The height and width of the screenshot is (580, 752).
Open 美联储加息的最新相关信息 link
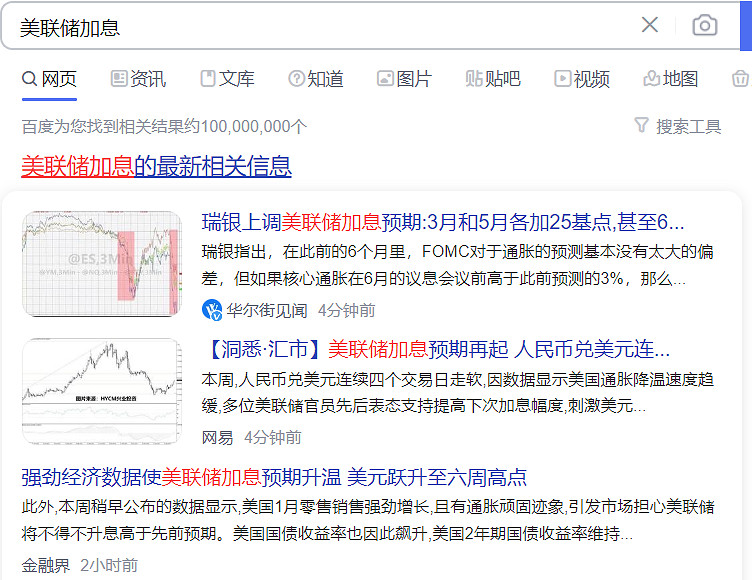pyautogui.click(x=156, y=166)
